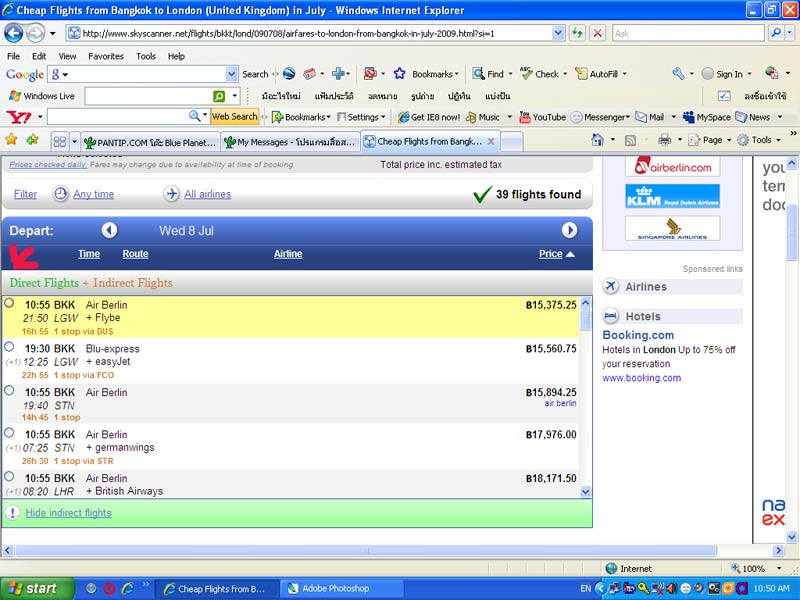Screen dimensions: 800x600
Task: Switch to Adobe Photoshop in the taskbar
Action: click(x=341, y=589)
